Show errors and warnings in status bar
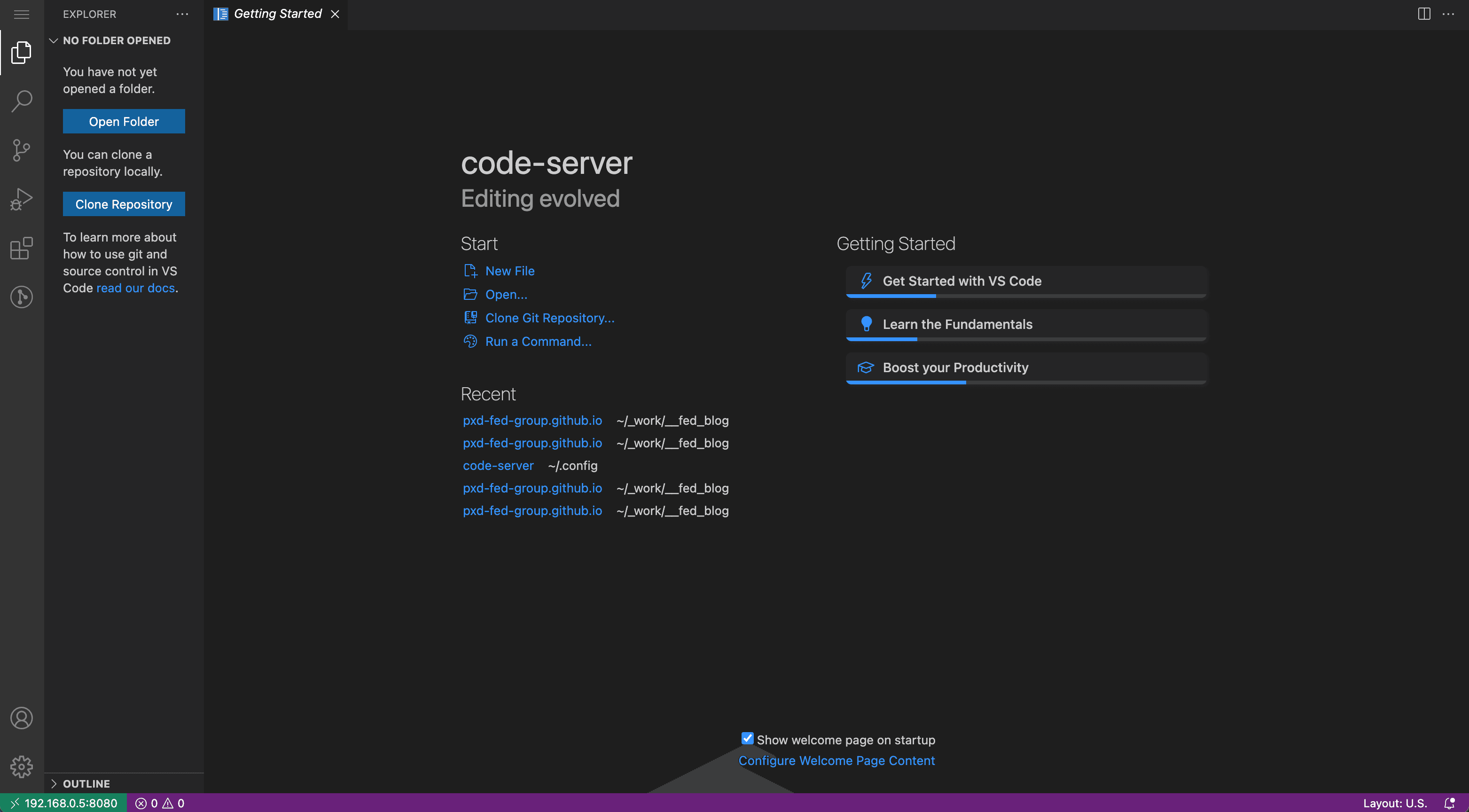Image resolution: width=1469 pixels, height=812 pixels. click(160, 803)
